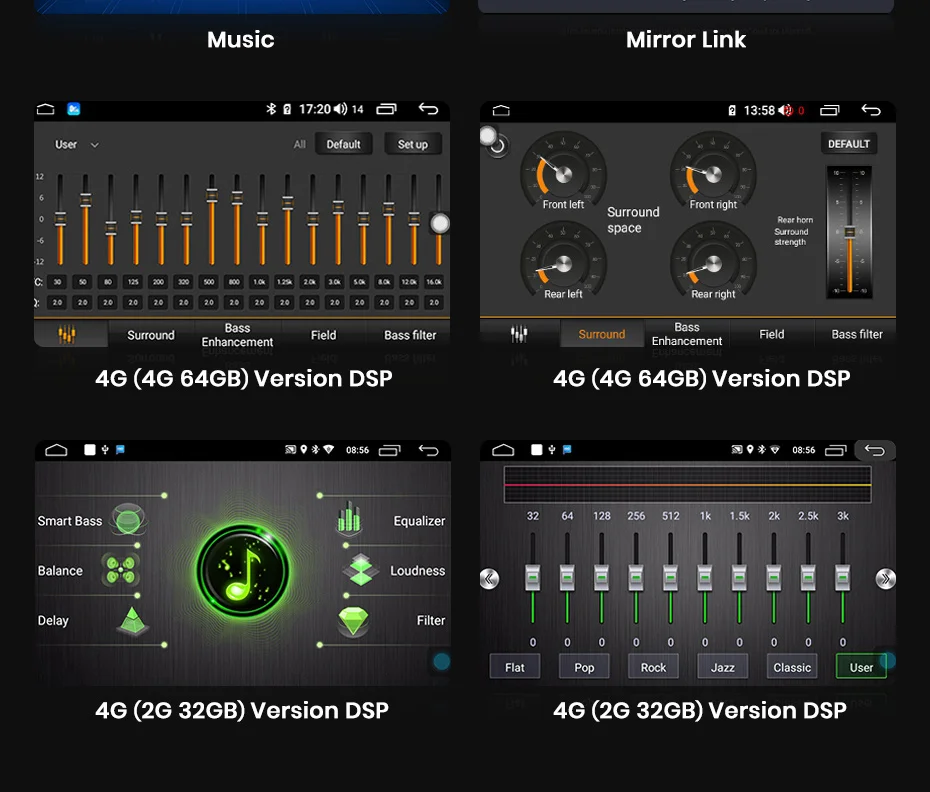Click muted volume icon in 13:58 screen
Viewport: 930px width, 792px height.
click(x=786, y=110)
